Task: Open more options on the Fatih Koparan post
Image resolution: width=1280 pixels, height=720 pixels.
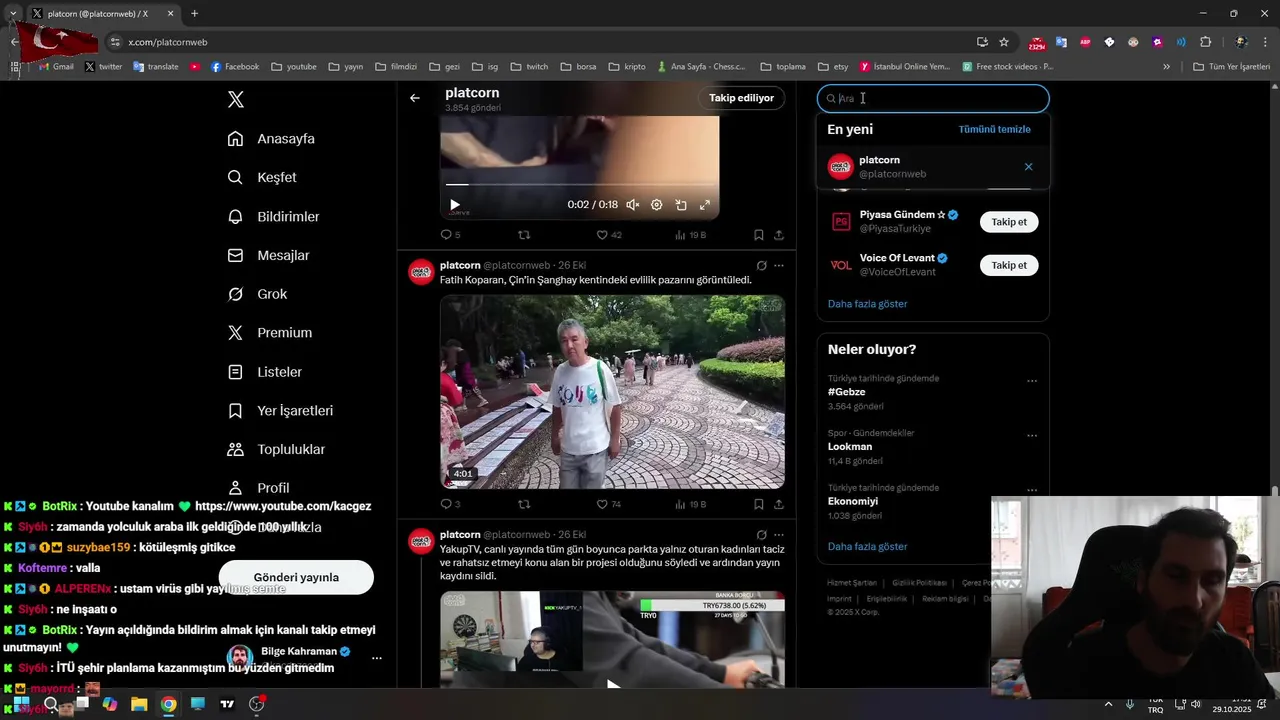Action: [x=779, y=266]
